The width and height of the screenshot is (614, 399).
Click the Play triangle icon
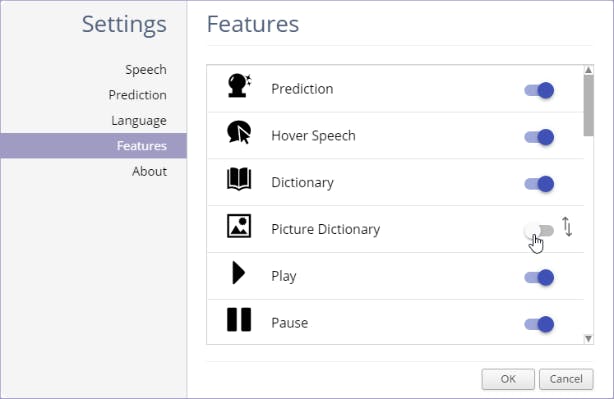238,273
